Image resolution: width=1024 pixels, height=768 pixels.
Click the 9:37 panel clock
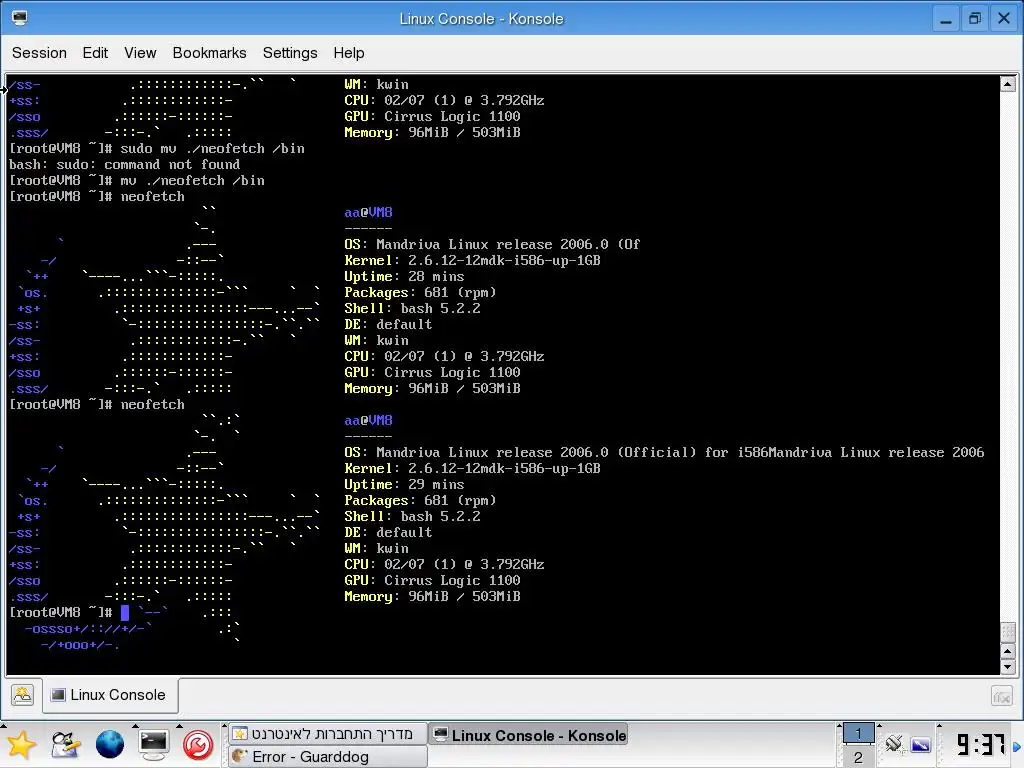(980, 744)
